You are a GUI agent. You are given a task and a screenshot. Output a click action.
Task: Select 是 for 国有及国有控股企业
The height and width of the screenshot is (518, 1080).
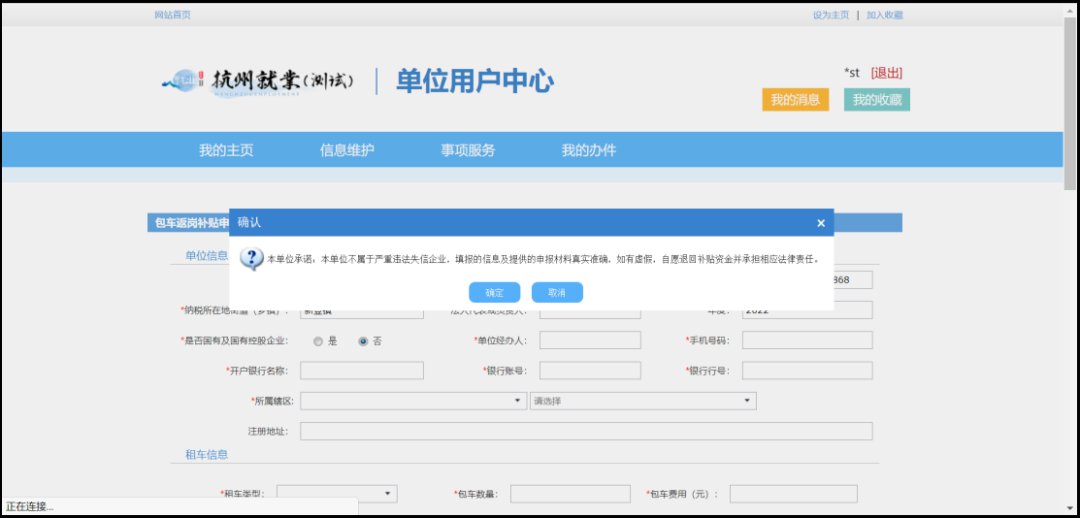(x=318, y=341)
